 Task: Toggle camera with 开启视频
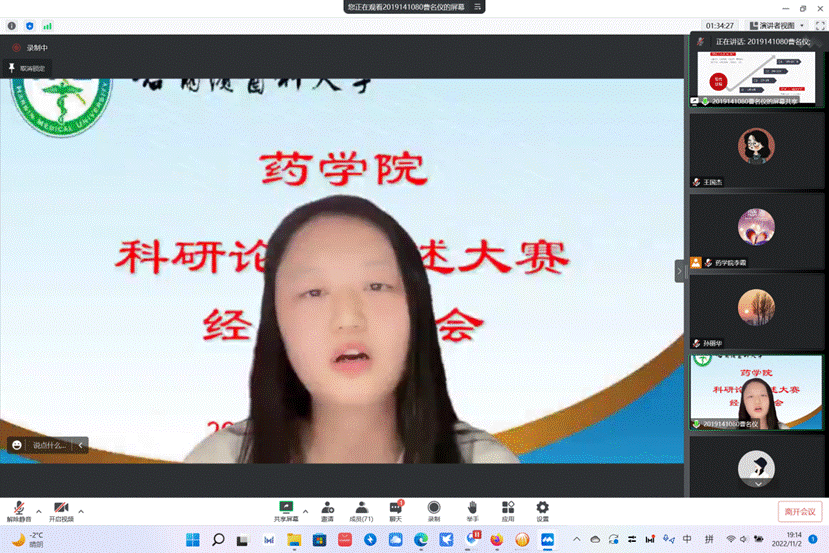click(61, 509)
